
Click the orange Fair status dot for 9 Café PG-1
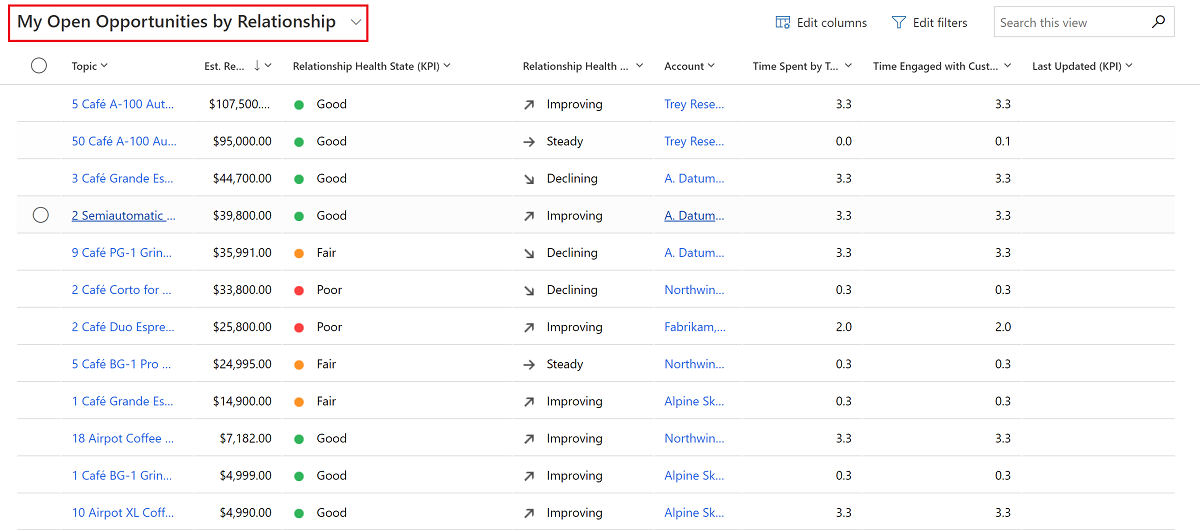(x=299, y=253)
